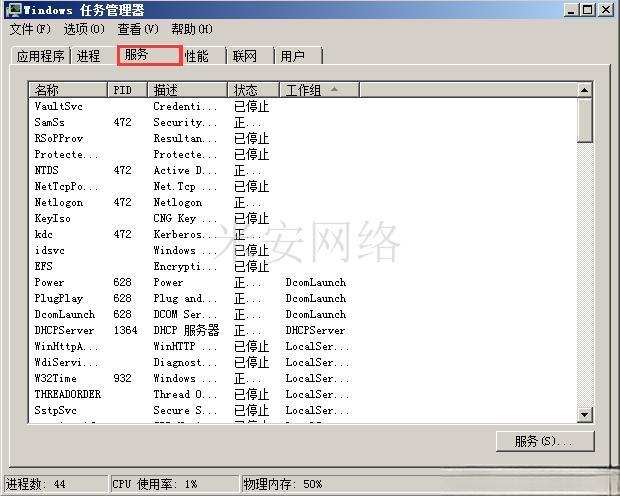Screen dimensions: 620x496
Task: Sort by the 状态 column header
Action: point(253,90)
